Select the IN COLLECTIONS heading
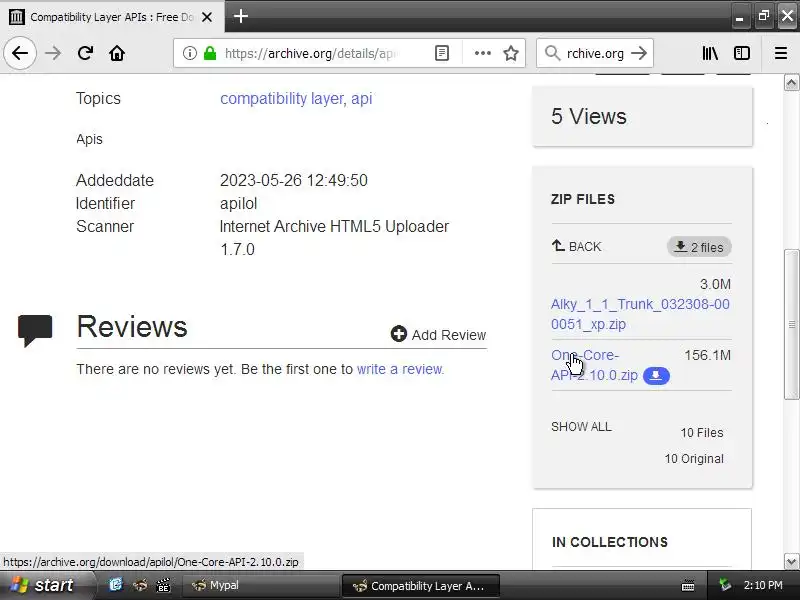800x600 pixels. 610,542
